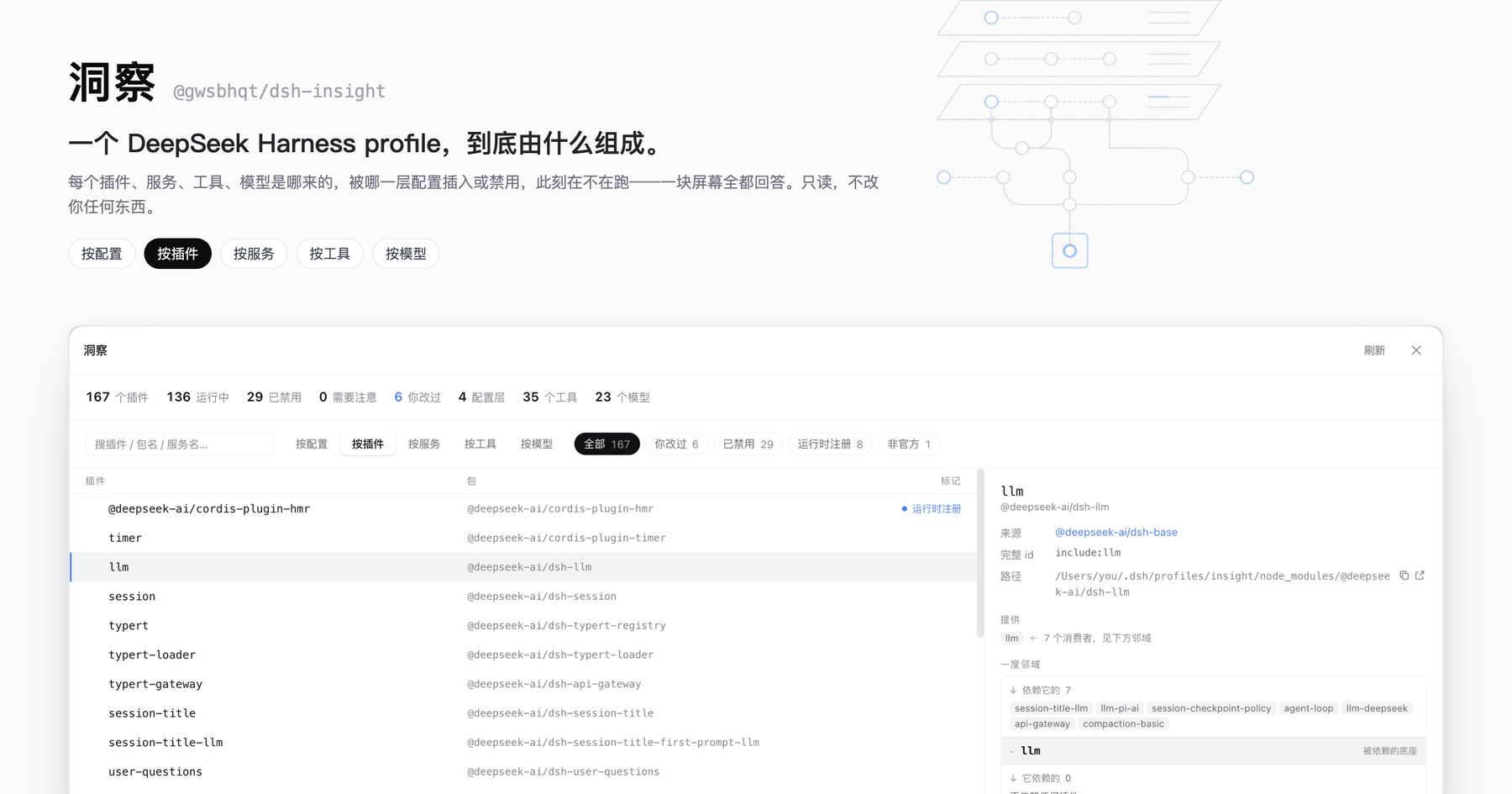Click the session-title-llm dependency chip
This screenshot has height=794, width=1512.
click(x=1051, y=708)
